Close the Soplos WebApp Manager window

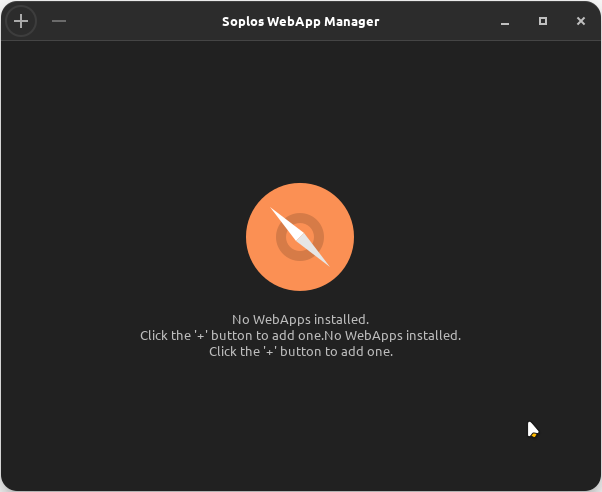click(x=581, y=21)
